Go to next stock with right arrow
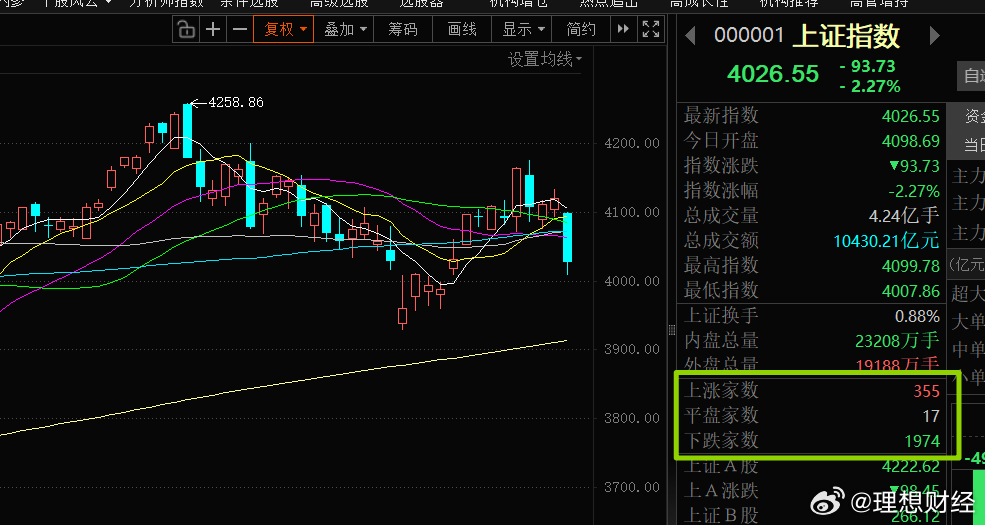 tap(934, 35)
